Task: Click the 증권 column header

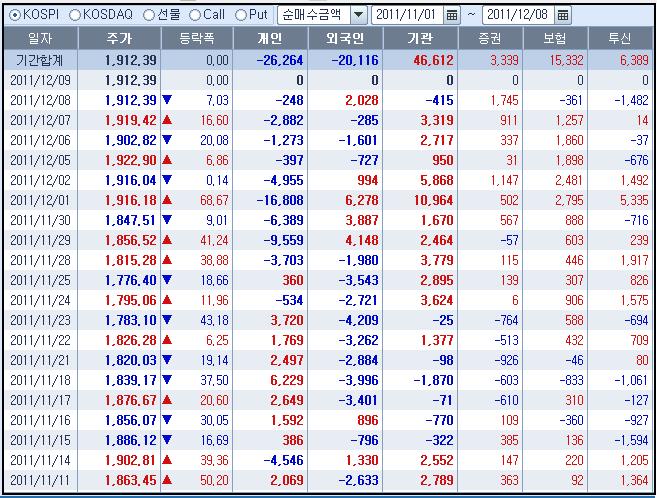Action: pos(491,39)
